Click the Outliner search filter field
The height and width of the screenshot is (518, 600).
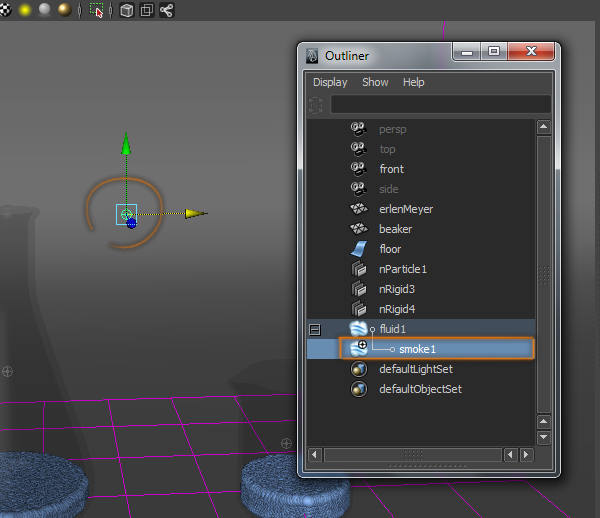tap(440, 104)
